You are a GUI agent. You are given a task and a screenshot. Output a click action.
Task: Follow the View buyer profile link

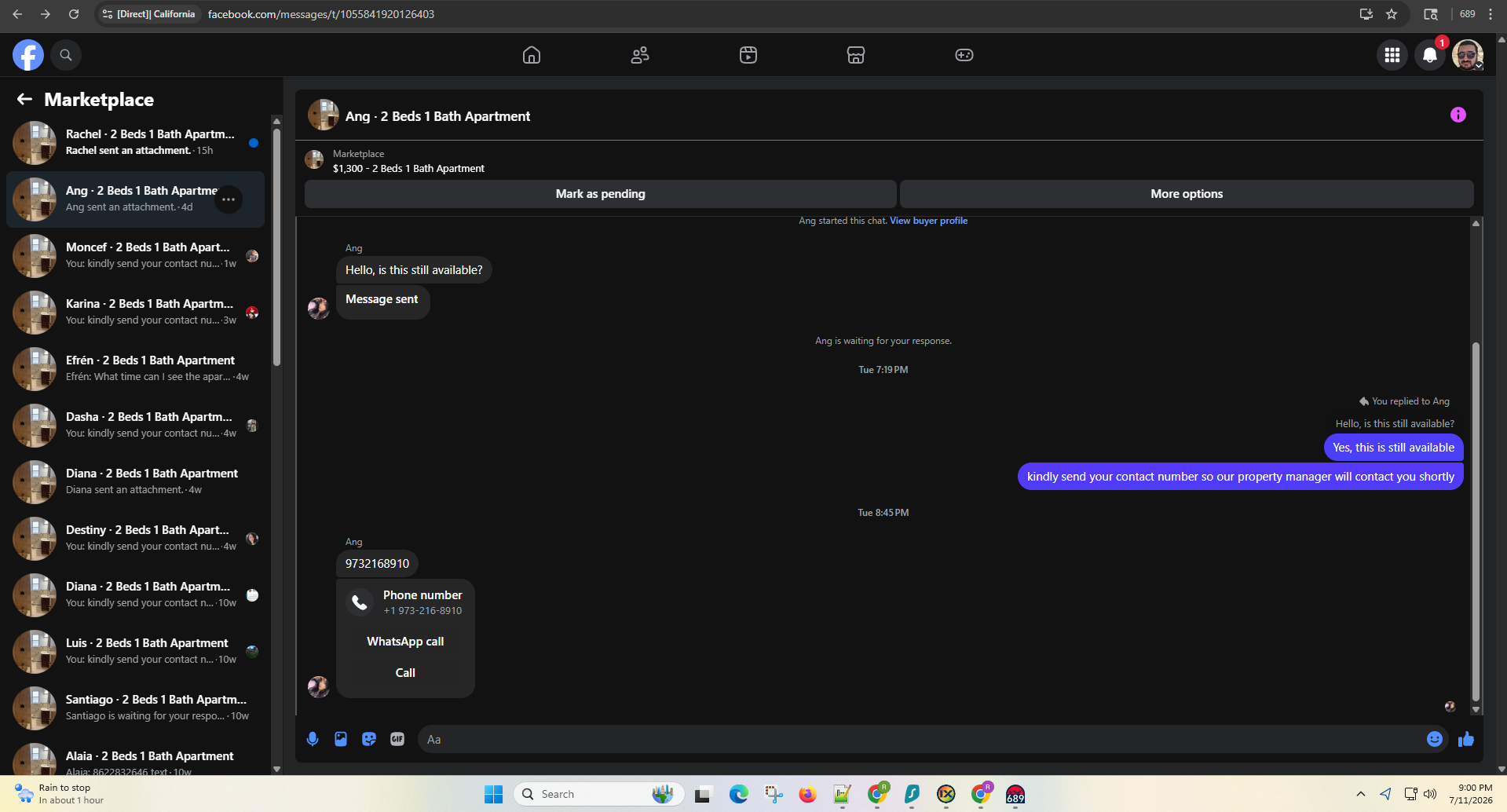pyautogui.click(x=928, y=221)
